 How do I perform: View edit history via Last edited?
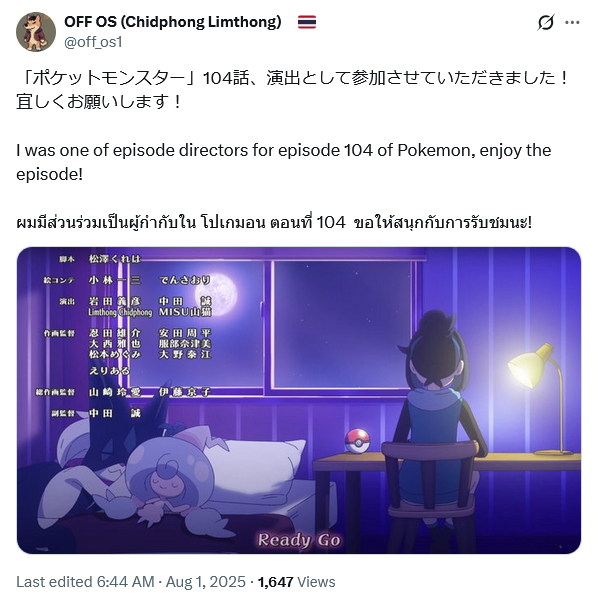(54, 582)
